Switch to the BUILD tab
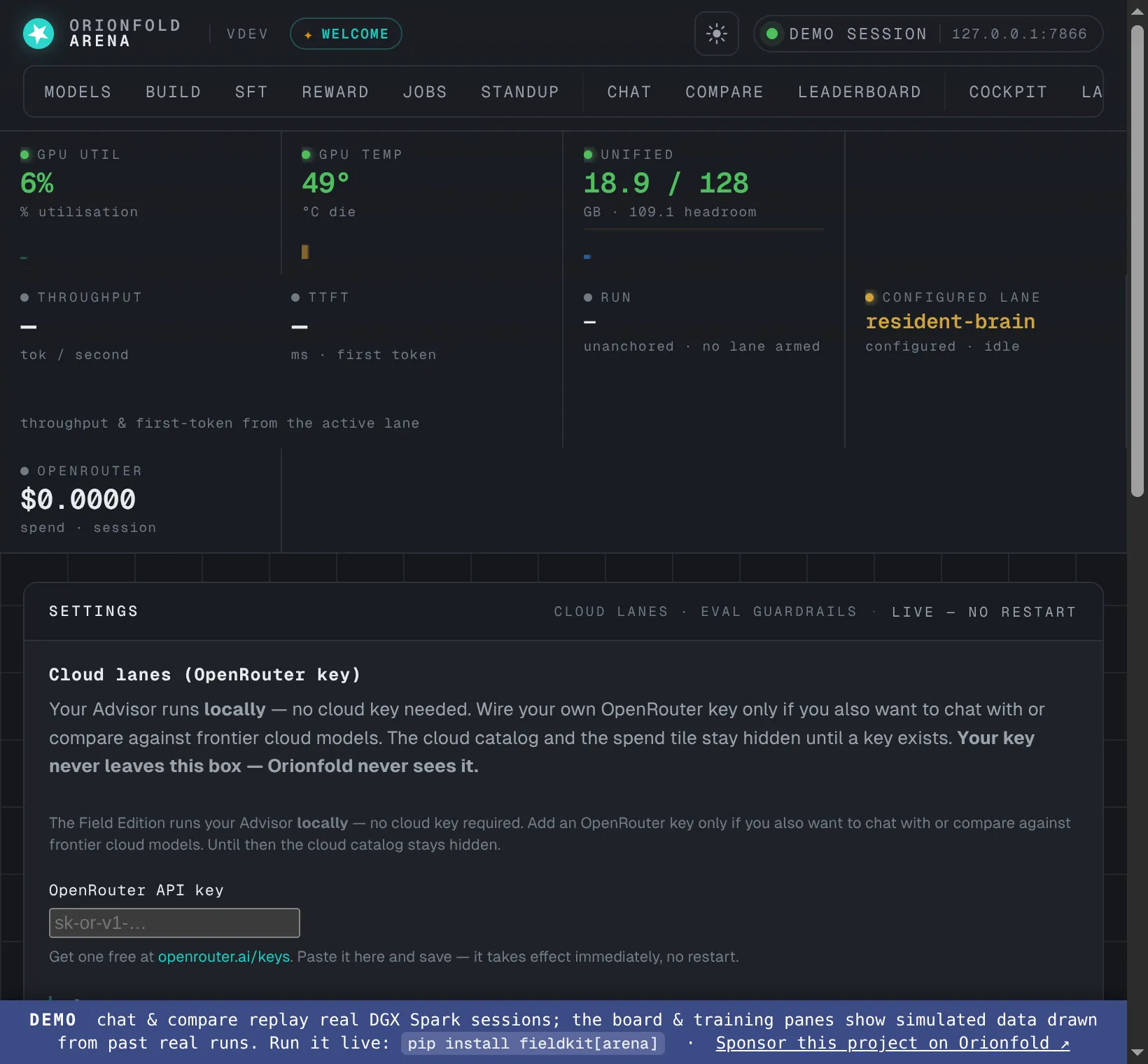1148x1064 pixels. coord(173,92)
